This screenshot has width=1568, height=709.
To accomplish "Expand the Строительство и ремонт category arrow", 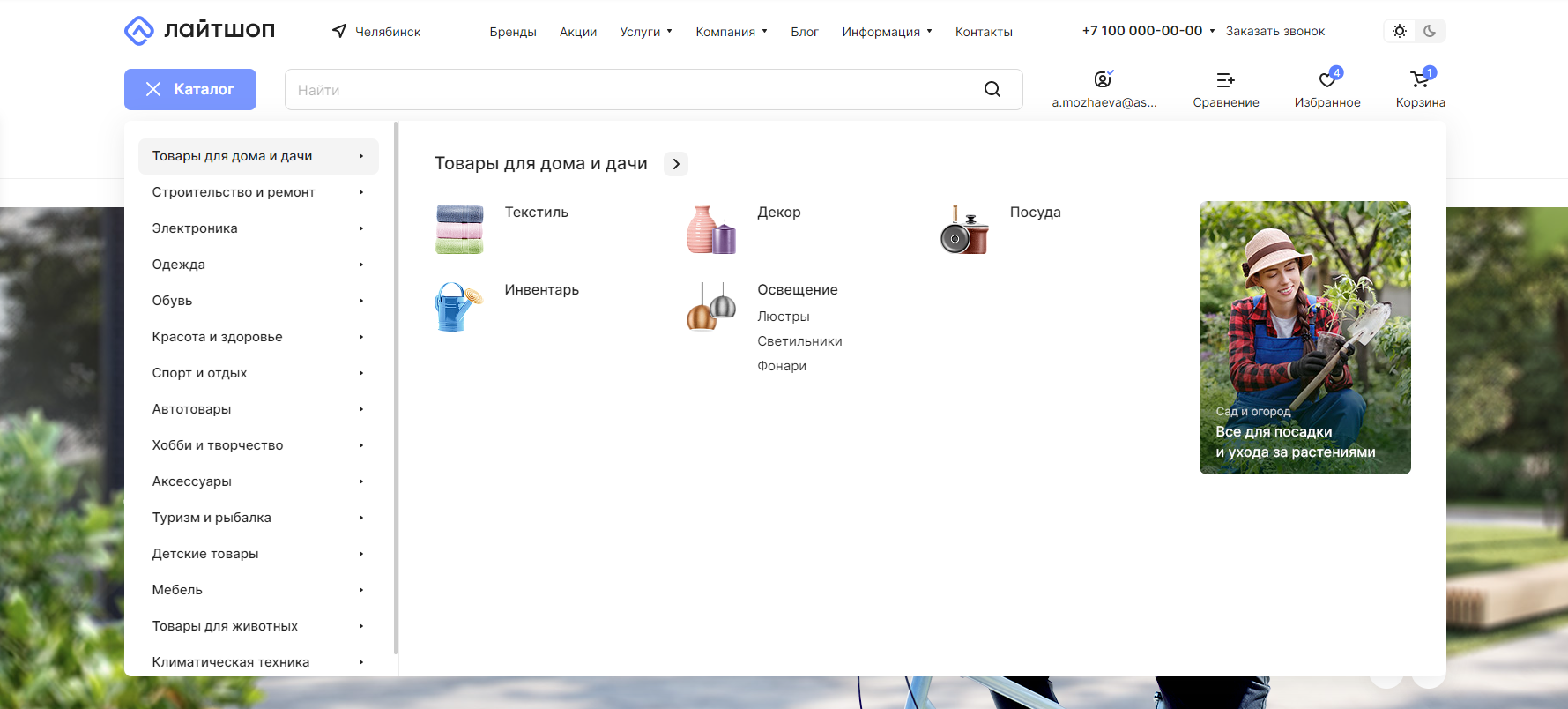I will pos(361,192).
